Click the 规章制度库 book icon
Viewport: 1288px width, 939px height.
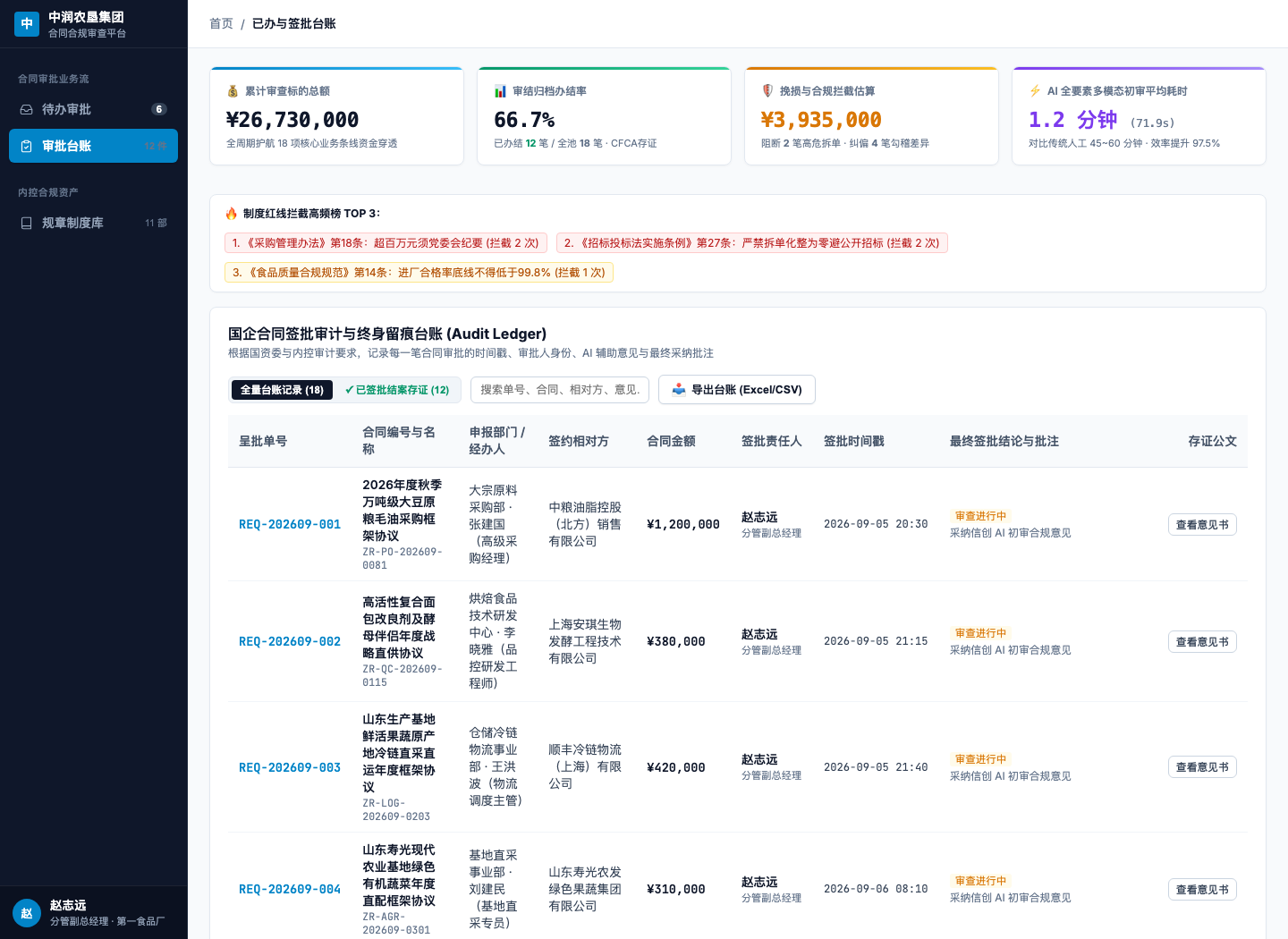(27, 223)
